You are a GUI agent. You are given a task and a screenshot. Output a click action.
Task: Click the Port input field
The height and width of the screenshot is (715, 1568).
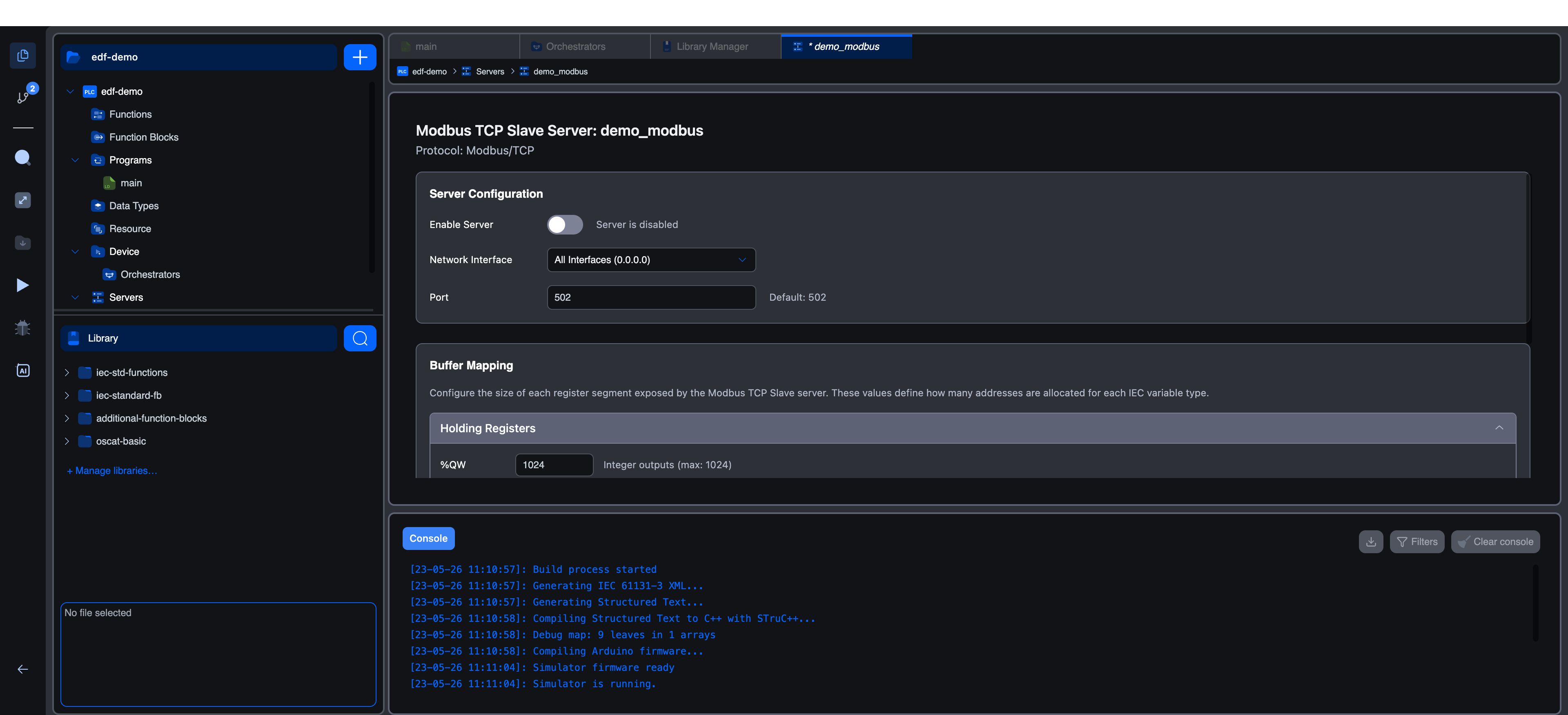tap(651, 297)
